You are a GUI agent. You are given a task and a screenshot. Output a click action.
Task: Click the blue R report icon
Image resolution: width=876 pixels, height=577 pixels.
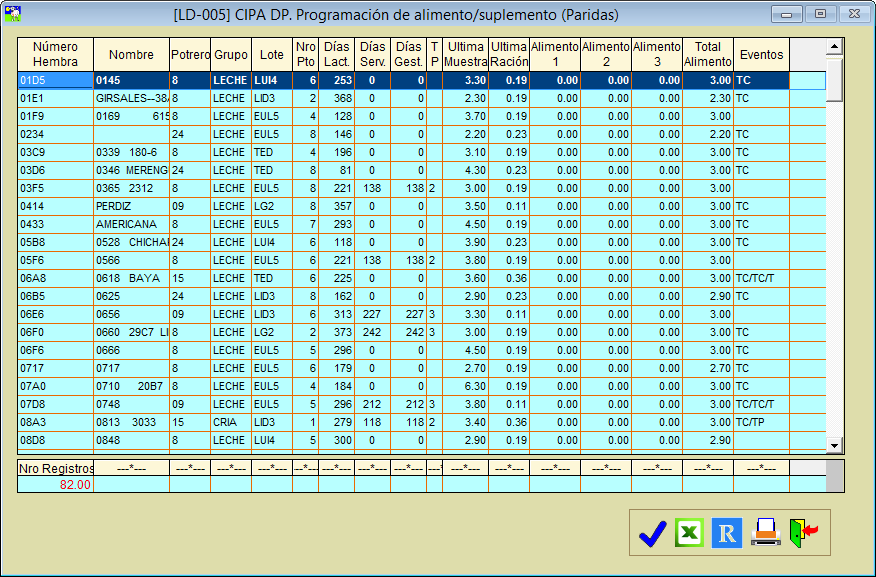pos(727,533)
